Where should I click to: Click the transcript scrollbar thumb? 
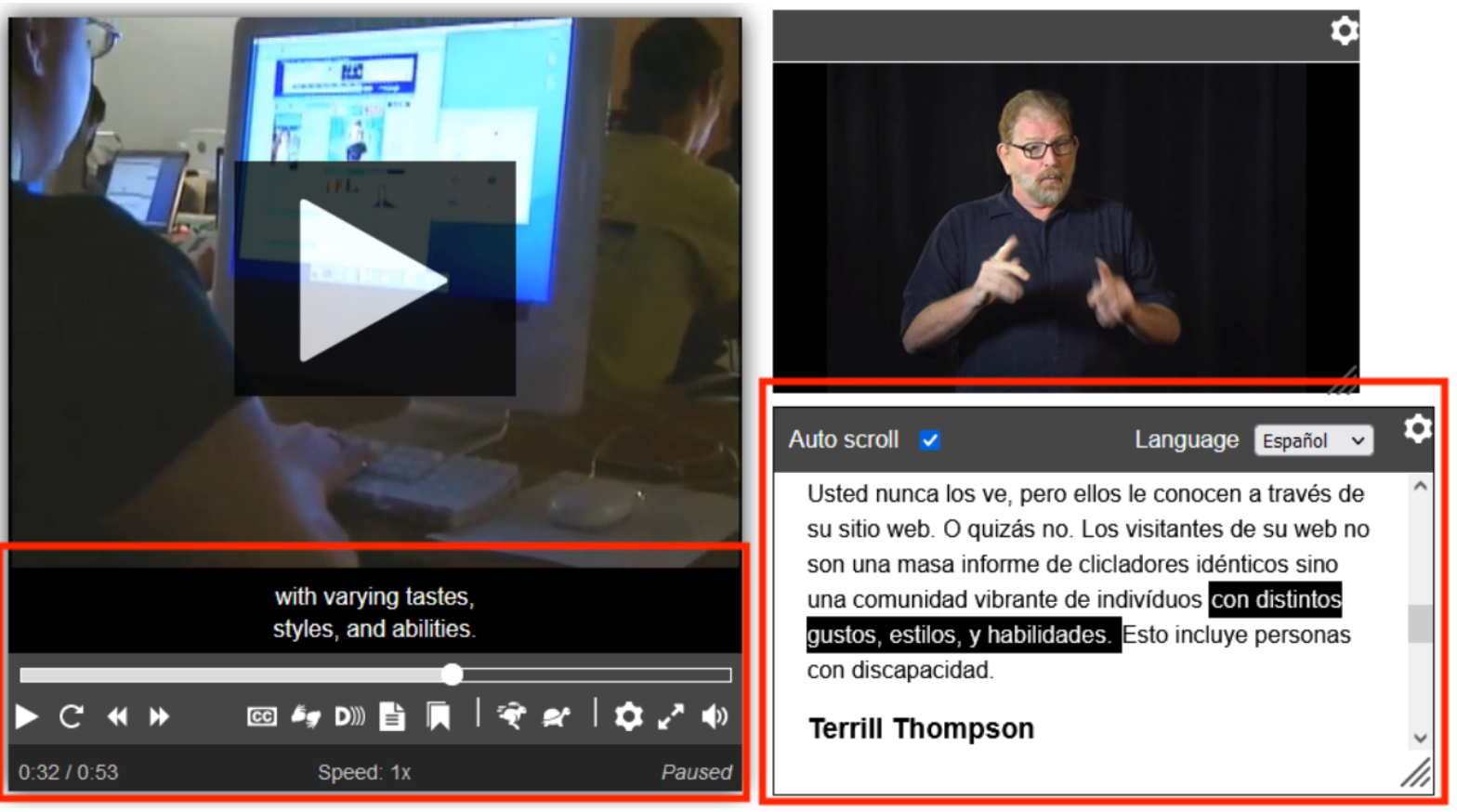[x=1420, y=623]
